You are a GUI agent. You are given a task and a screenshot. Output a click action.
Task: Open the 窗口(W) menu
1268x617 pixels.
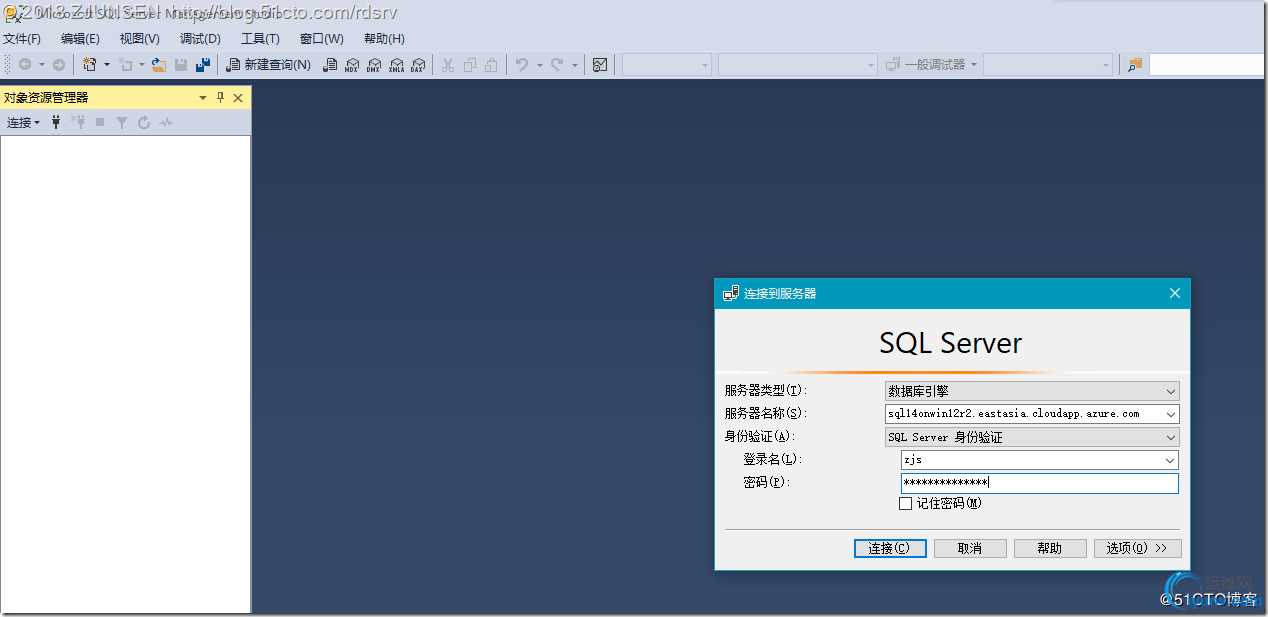coord(322,39)
